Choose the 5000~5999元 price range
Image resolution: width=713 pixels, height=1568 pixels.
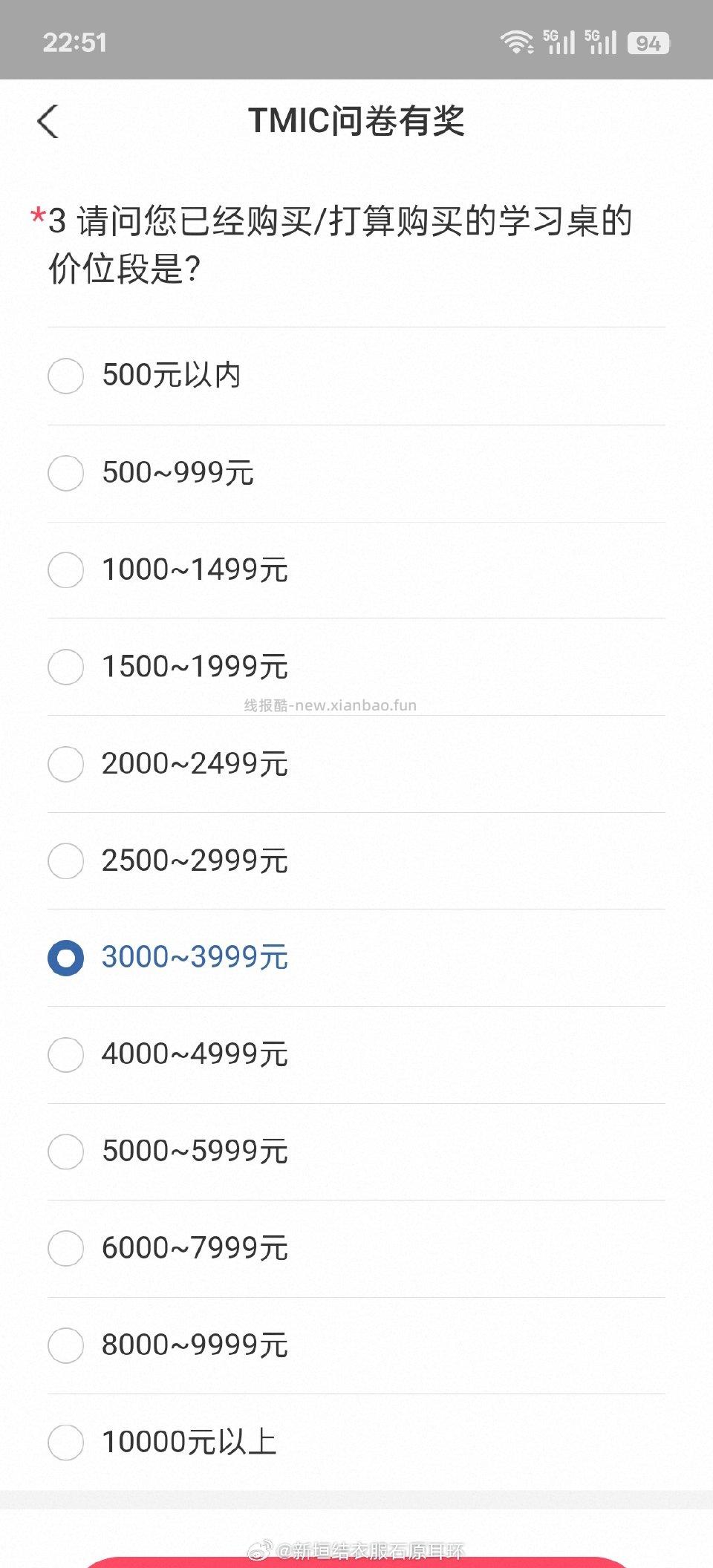pyautogui.click(x=65, y=1151)
